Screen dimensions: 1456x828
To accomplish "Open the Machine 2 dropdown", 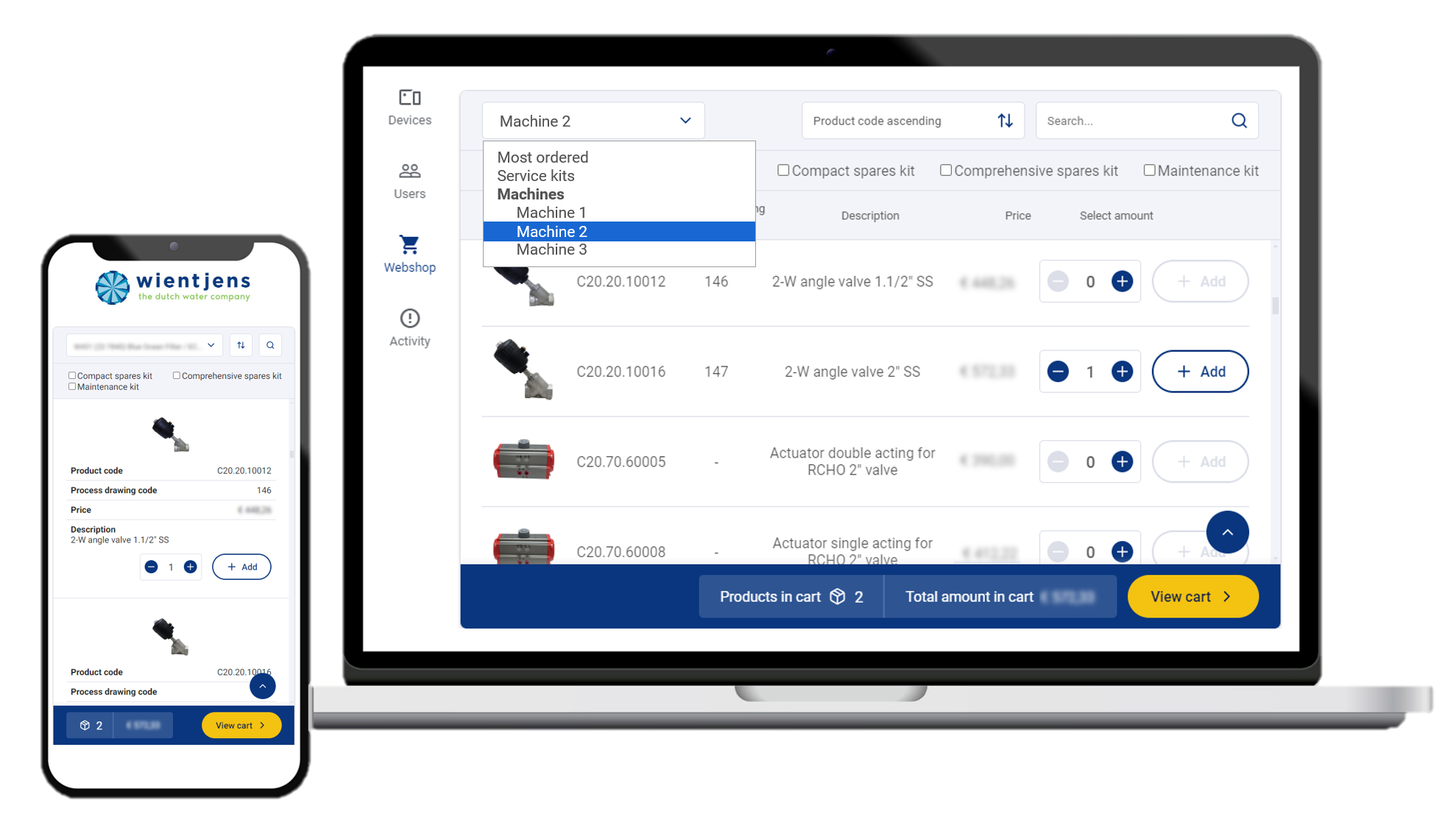I will click(x=593, y=120).
